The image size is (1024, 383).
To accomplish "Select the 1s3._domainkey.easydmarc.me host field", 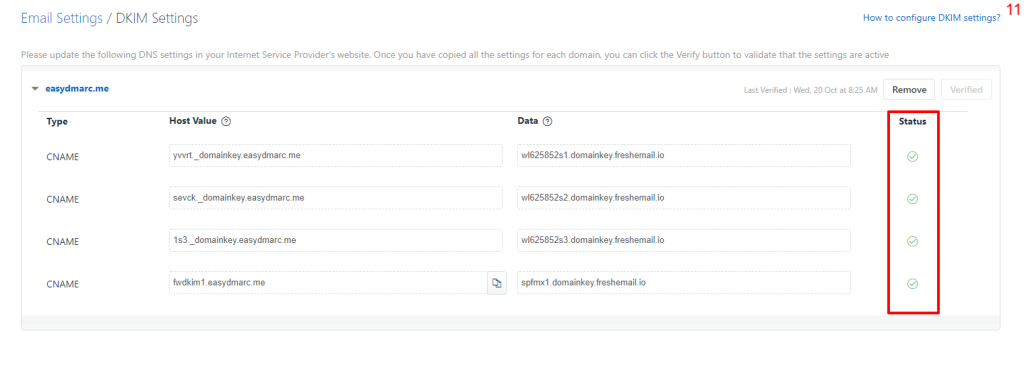I will coord(336,240).
